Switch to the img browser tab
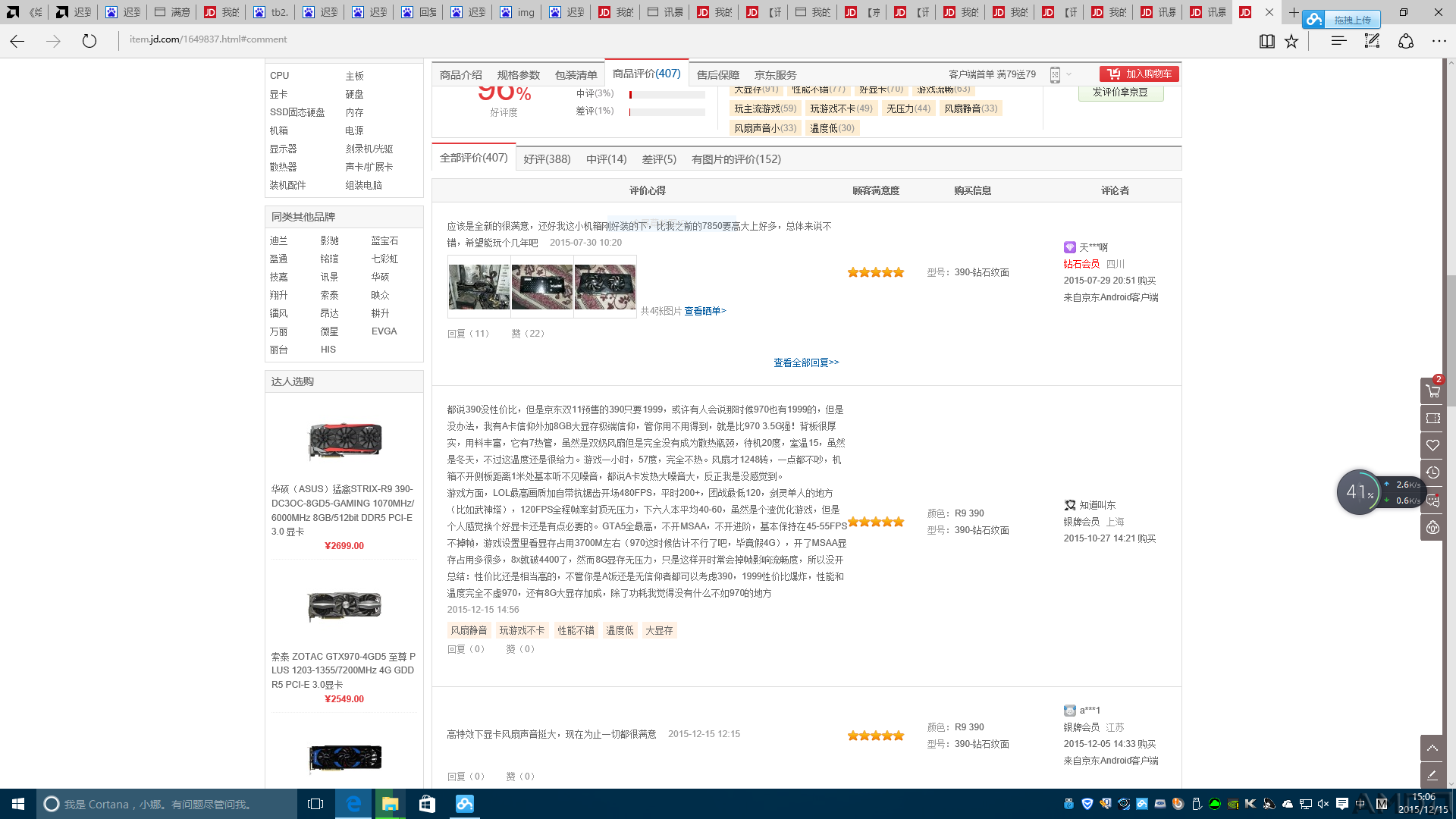 pos(518,12)
